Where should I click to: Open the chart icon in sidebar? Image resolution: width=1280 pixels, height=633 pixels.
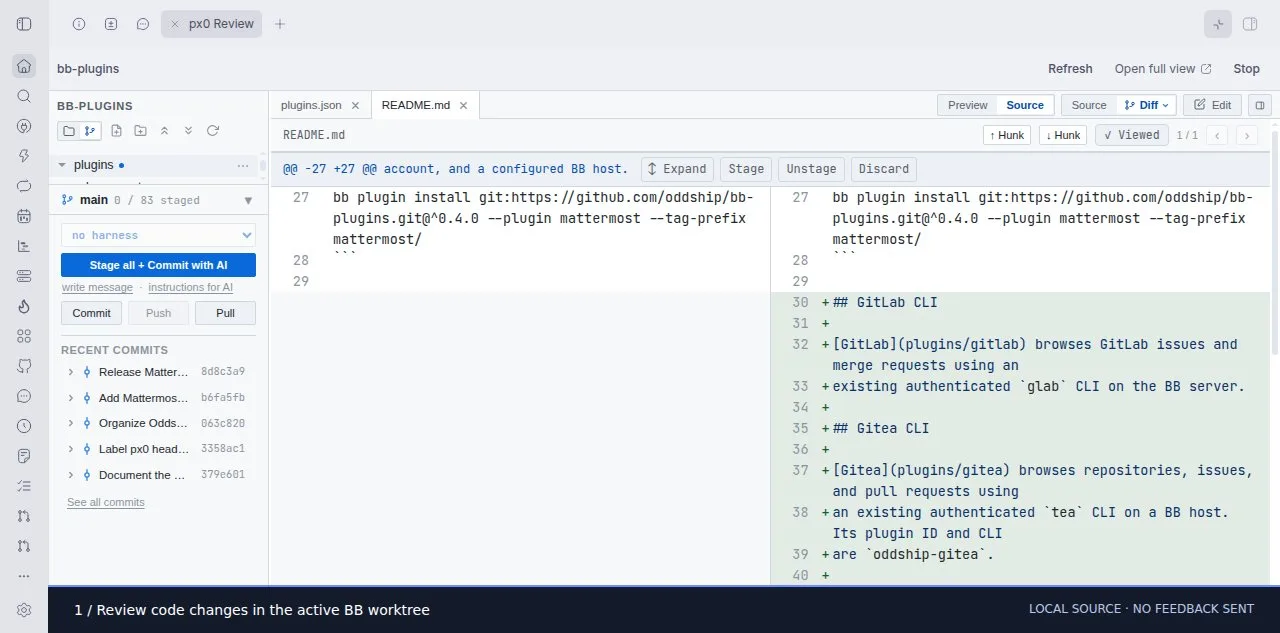coord(24,246)
